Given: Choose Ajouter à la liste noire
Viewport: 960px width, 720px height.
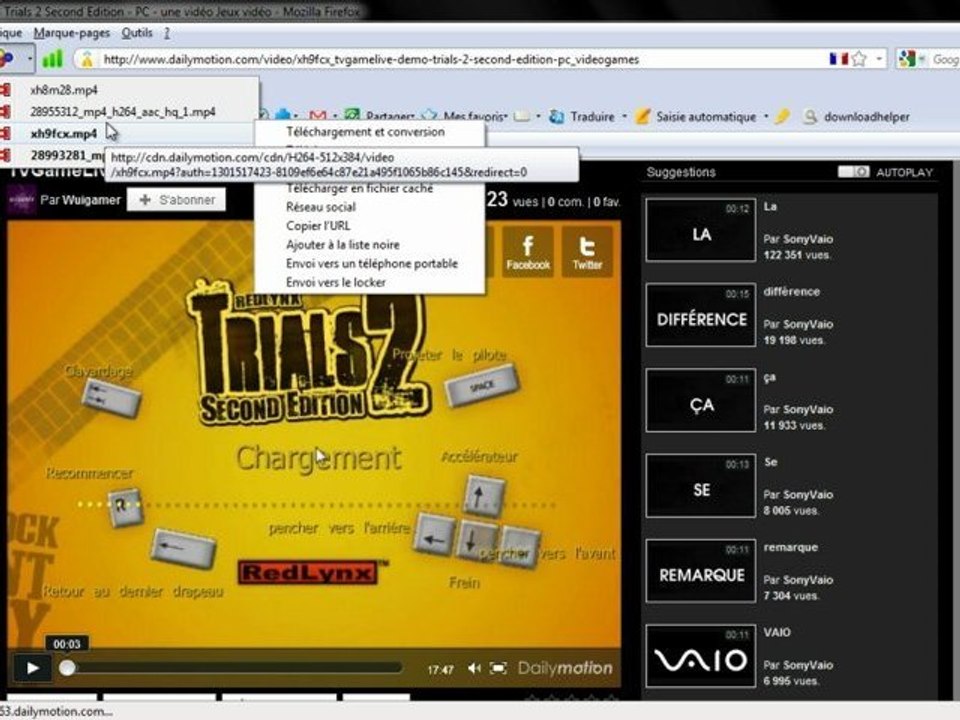Looking at the screenshot, I should tap(343, 245).
